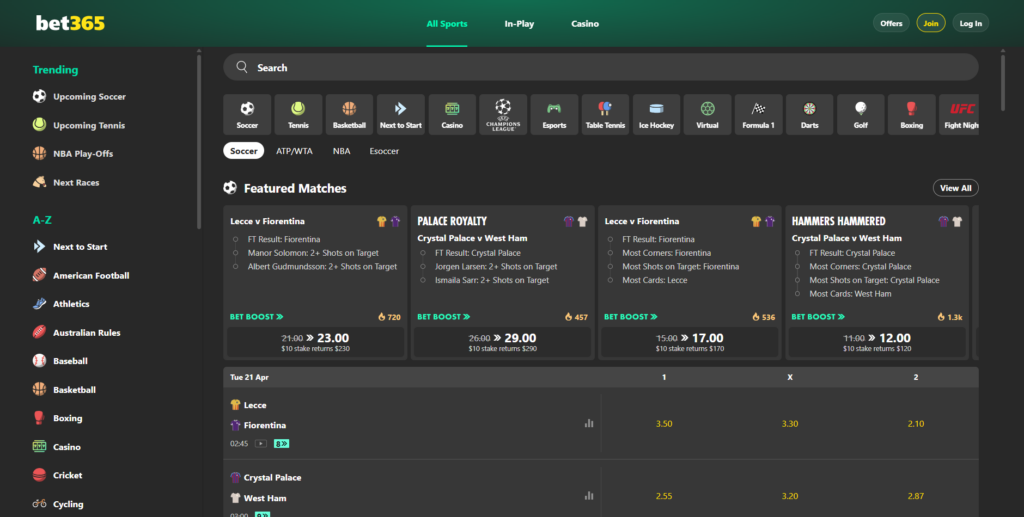The height and width of the screenshot is (517, 1024).
Task: Open the Offers button
Action: [x=891, y=23]
